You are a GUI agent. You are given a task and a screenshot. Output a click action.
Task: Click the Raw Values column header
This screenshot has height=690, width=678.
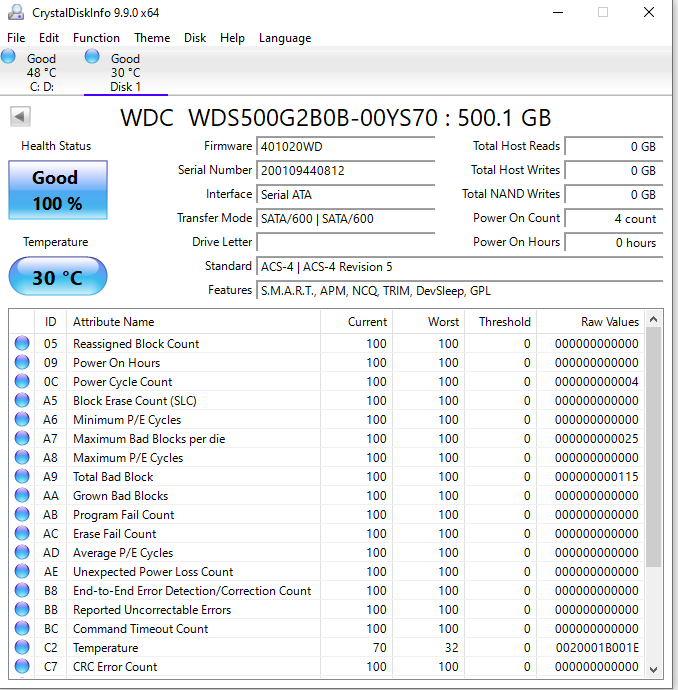[590, 322]
